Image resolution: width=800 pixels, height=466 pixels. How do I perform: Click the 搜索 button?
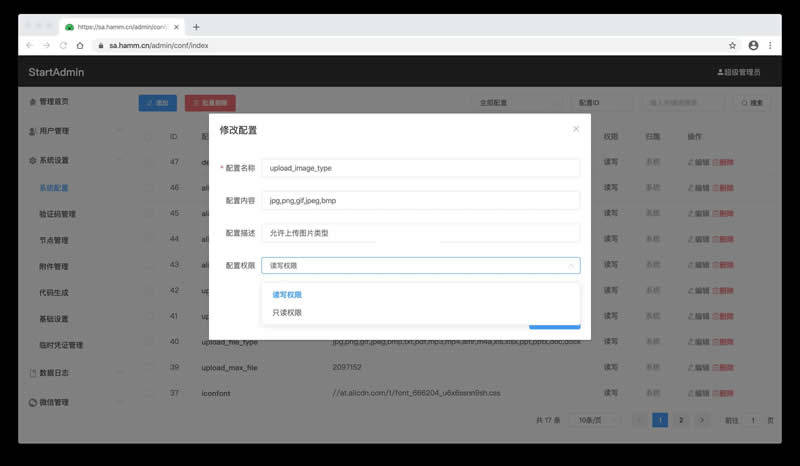pyautogui.click(x=752, y=103)
